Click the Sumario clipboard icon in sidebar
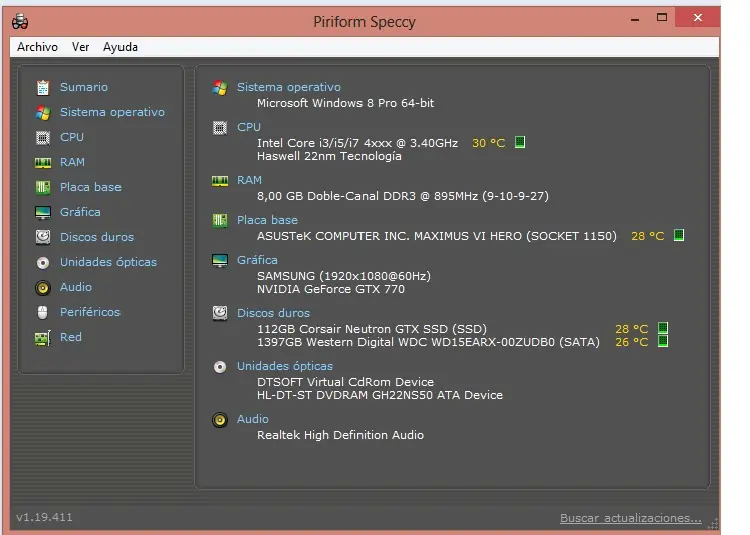 [43, 87]
